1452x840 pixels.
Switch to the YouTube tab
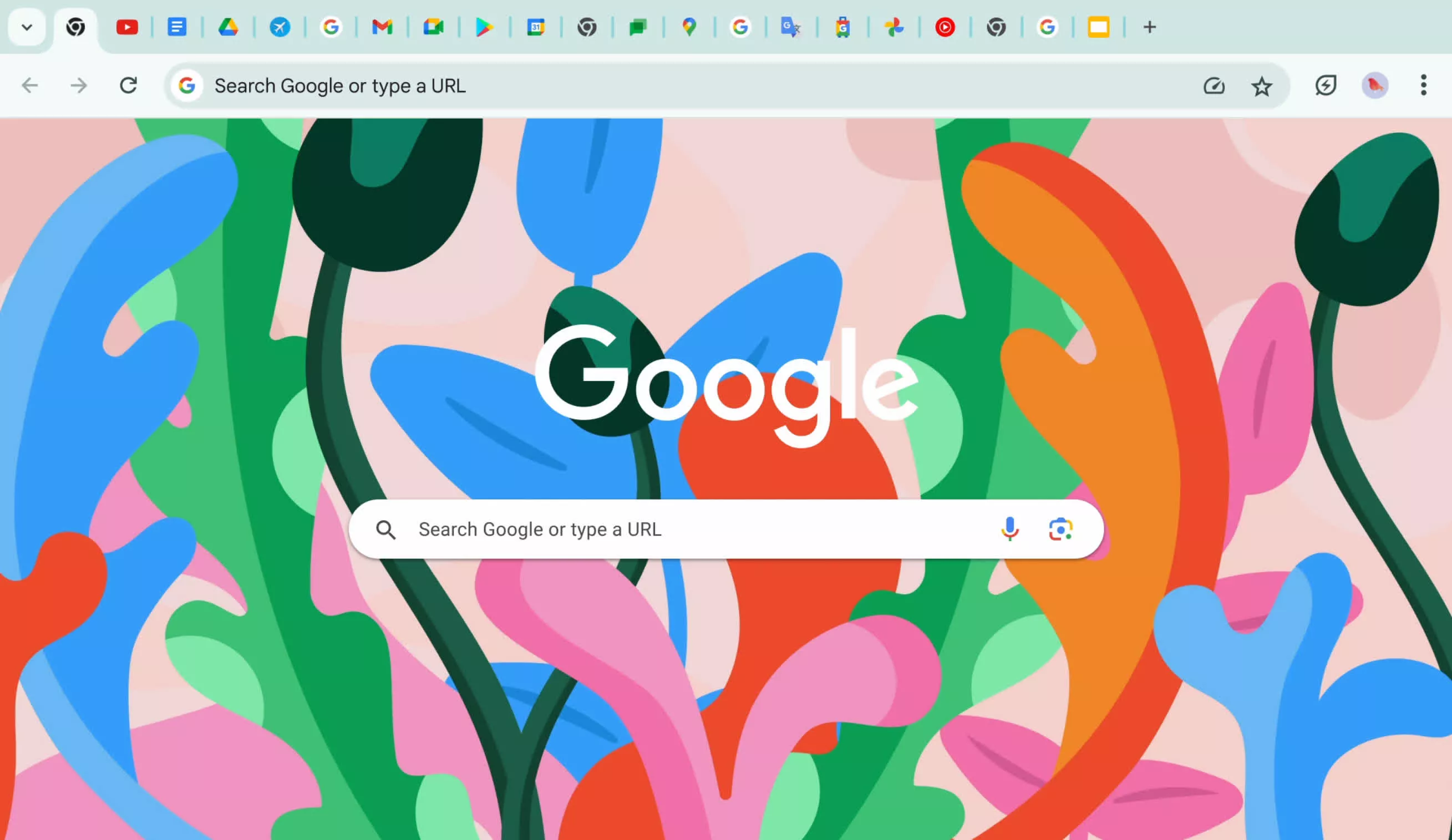127,27
